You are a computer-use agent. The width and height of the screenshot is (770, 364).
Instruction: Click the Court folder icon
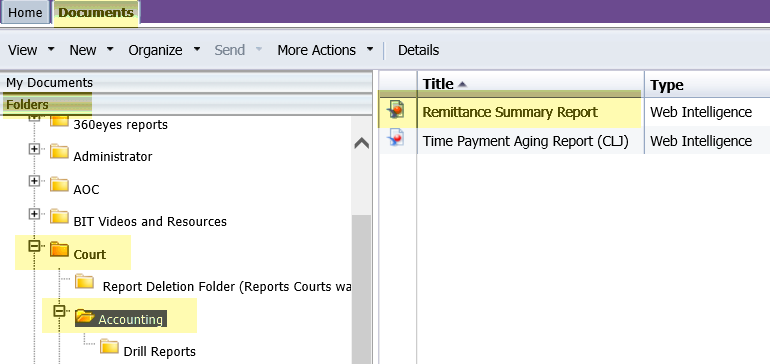[x=59, y=249]
